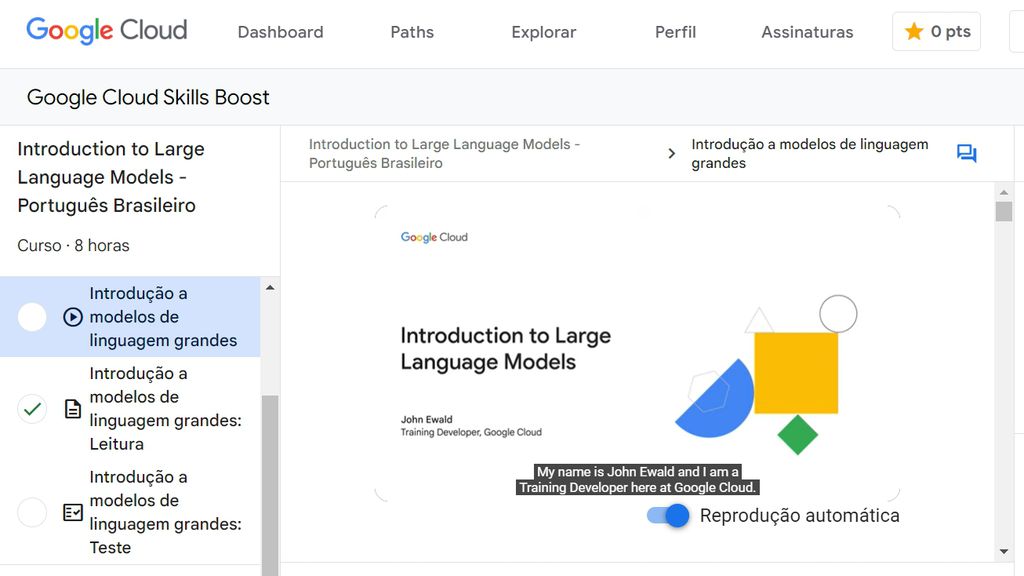1024x576 pixels.
Task: Click the scrollbar down arrow on the video pane
Action: point(1004,550)
